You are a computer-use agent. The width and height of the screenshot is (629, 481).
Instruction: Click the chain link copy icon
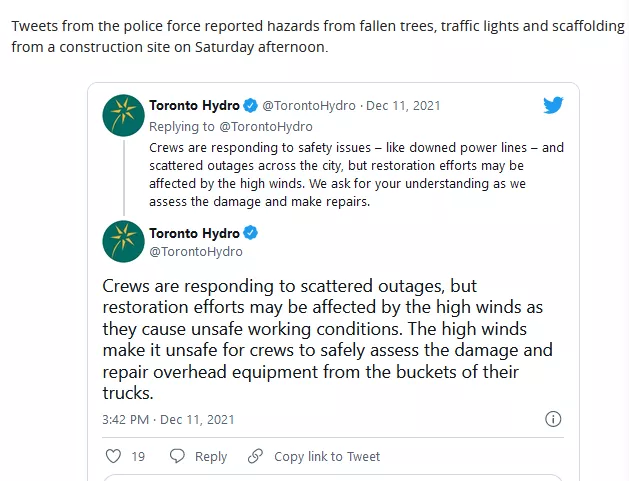click(255, 456)
